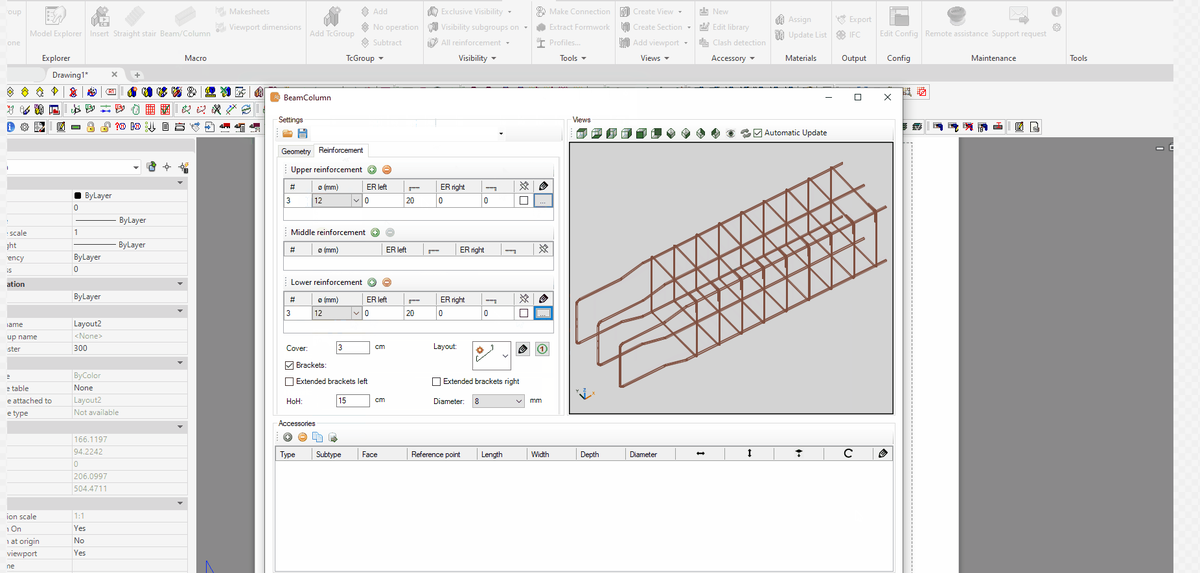
Task: Click the fourth Accessories toolbar icon
Action: pos(333,437)
